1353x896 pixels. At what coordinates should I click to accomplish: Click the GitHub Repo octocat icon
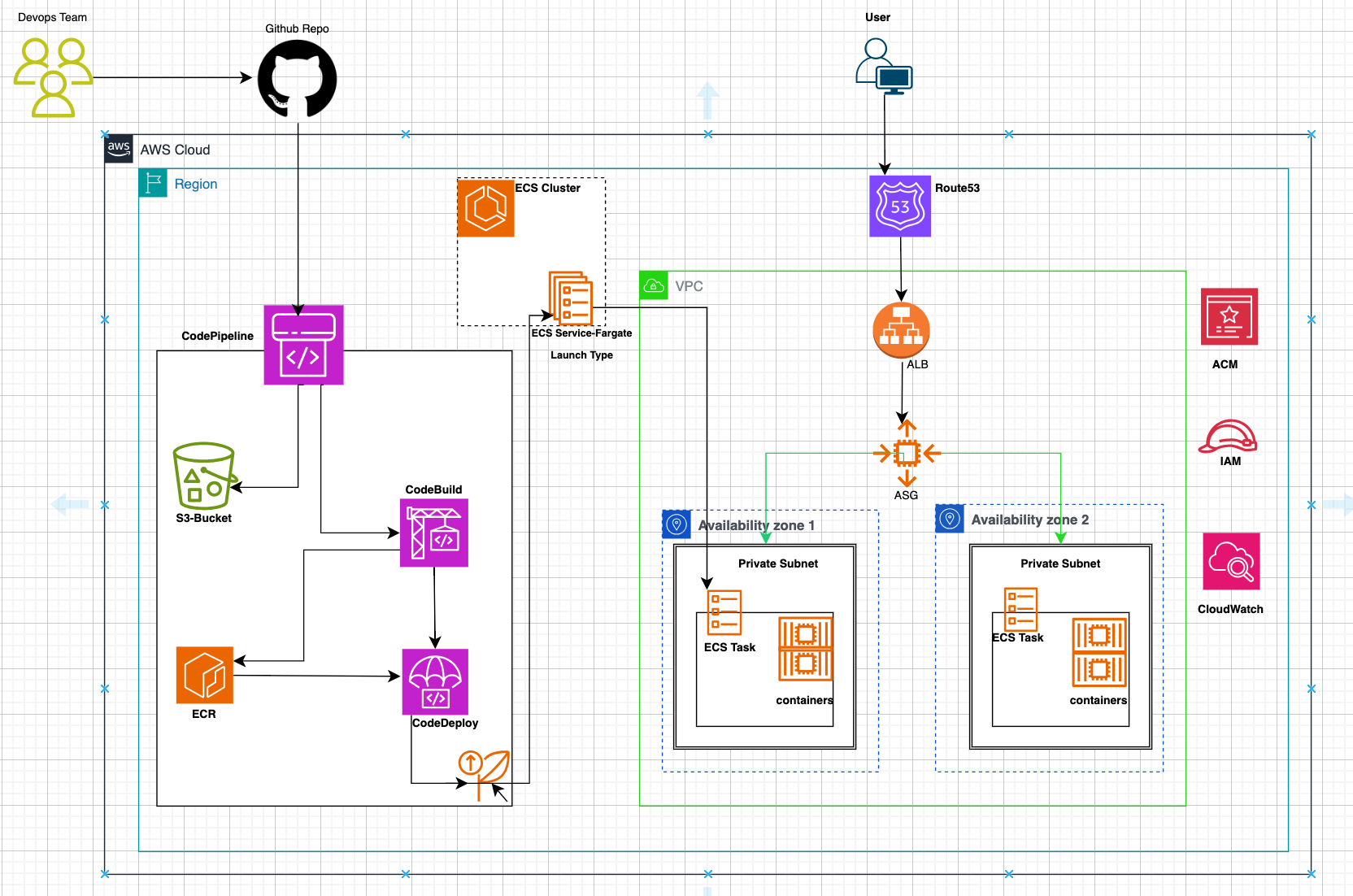297,79
